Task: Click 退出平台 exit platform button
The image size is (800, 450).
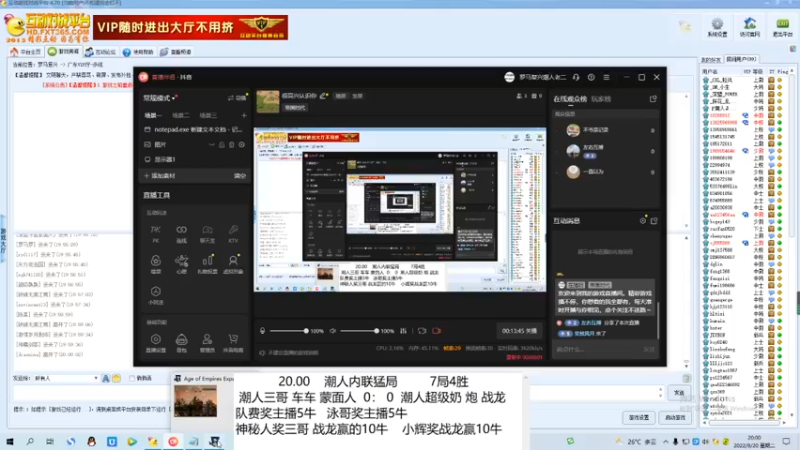Action: pos(782,28)
